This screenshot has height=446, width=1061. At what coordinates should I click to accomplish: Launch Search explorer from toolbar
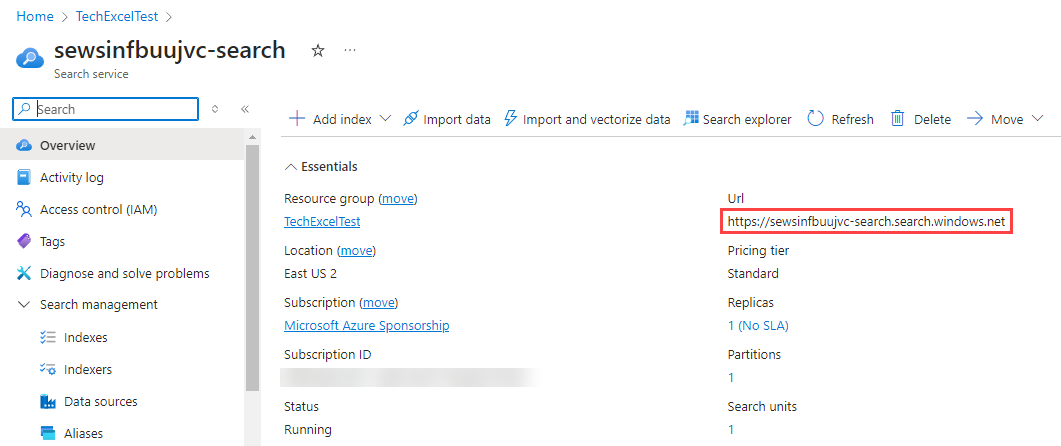tap(737, 119)
